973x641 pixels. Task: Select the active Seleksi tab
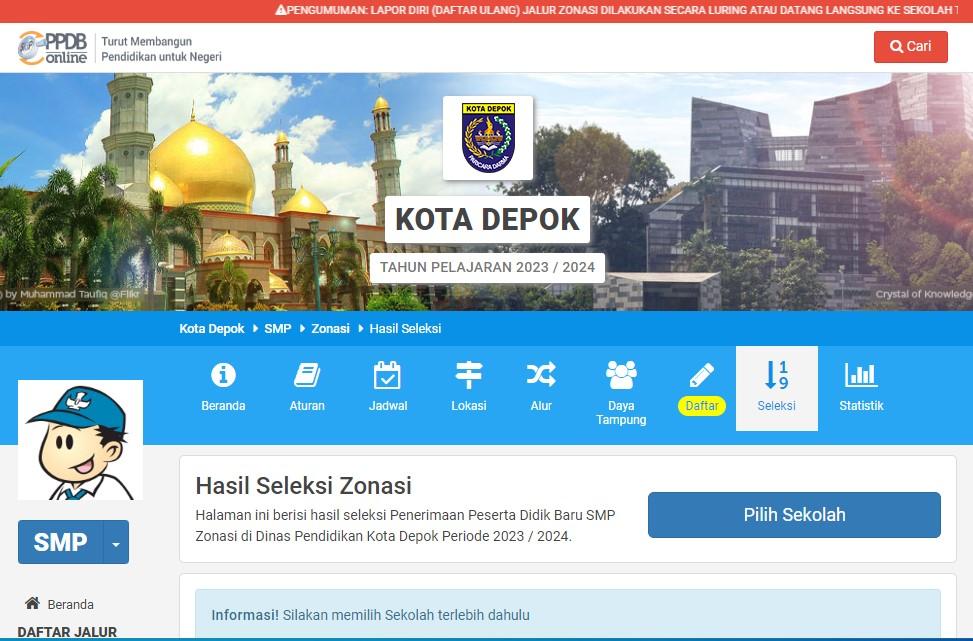coord(776,388)
